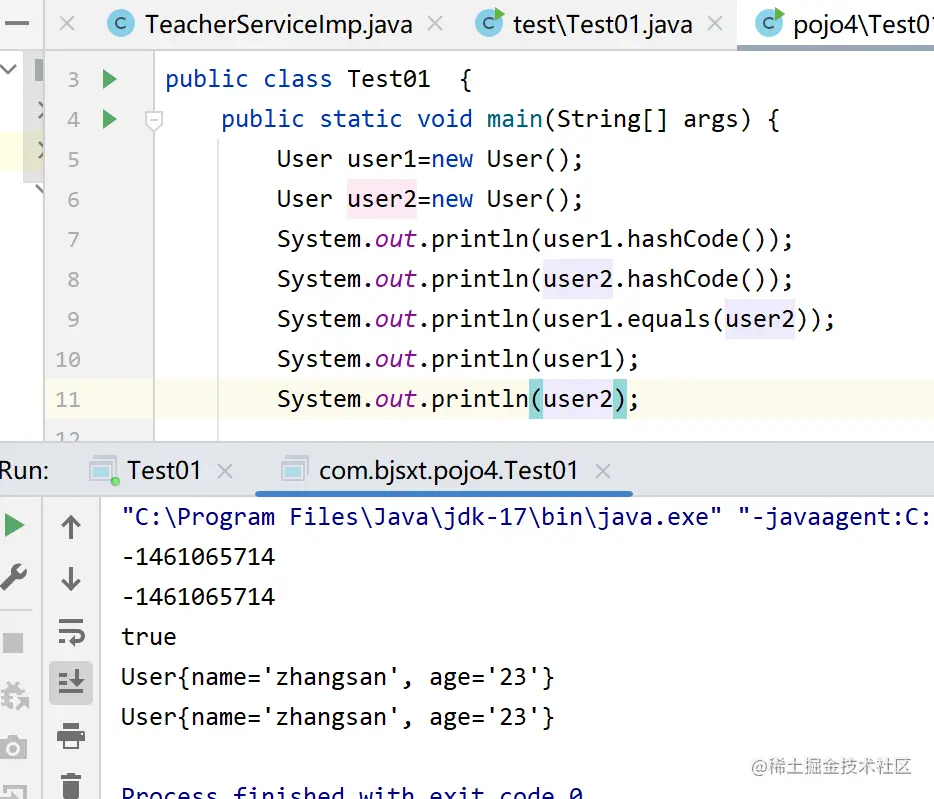Click println(user2) statement on line 11
Image resolution: width=934 pixels, height=799 pixels.
point(457,399)
